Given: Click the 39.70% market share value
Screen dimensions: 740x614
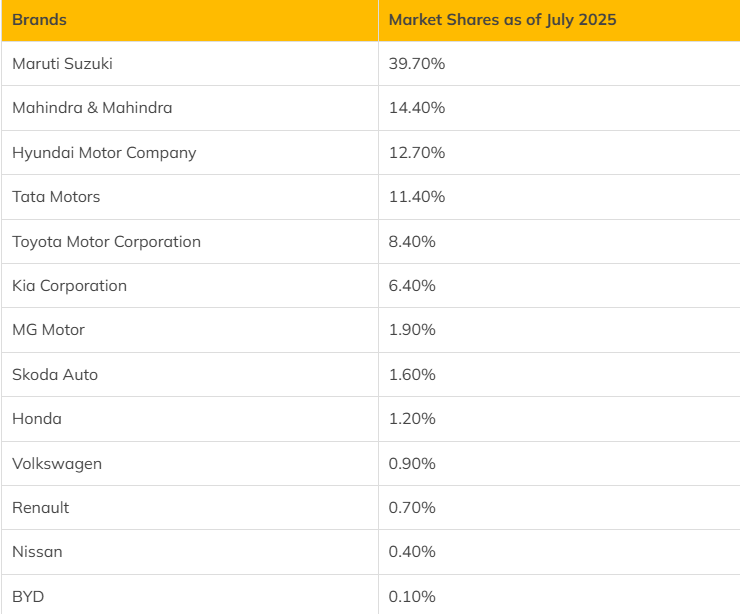Looking at the screenshot, I should (x=417, y=64).
